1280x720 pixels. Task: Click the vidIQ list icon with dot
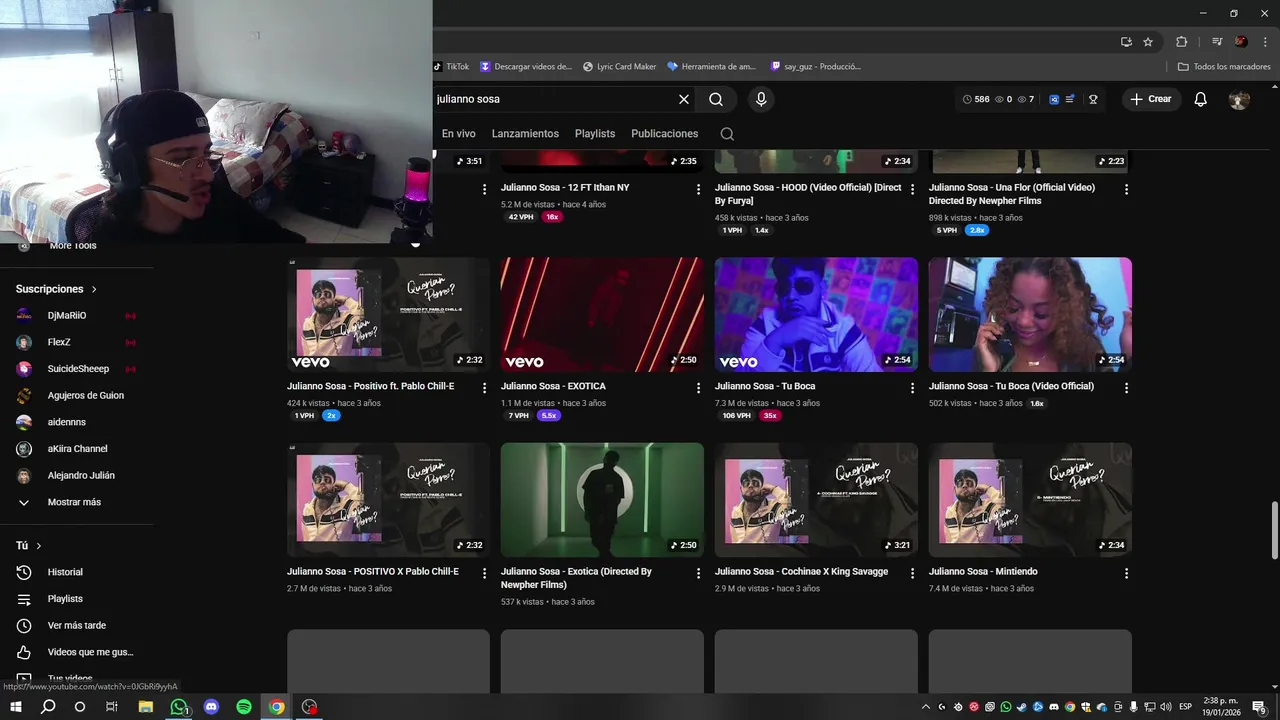1070,99
